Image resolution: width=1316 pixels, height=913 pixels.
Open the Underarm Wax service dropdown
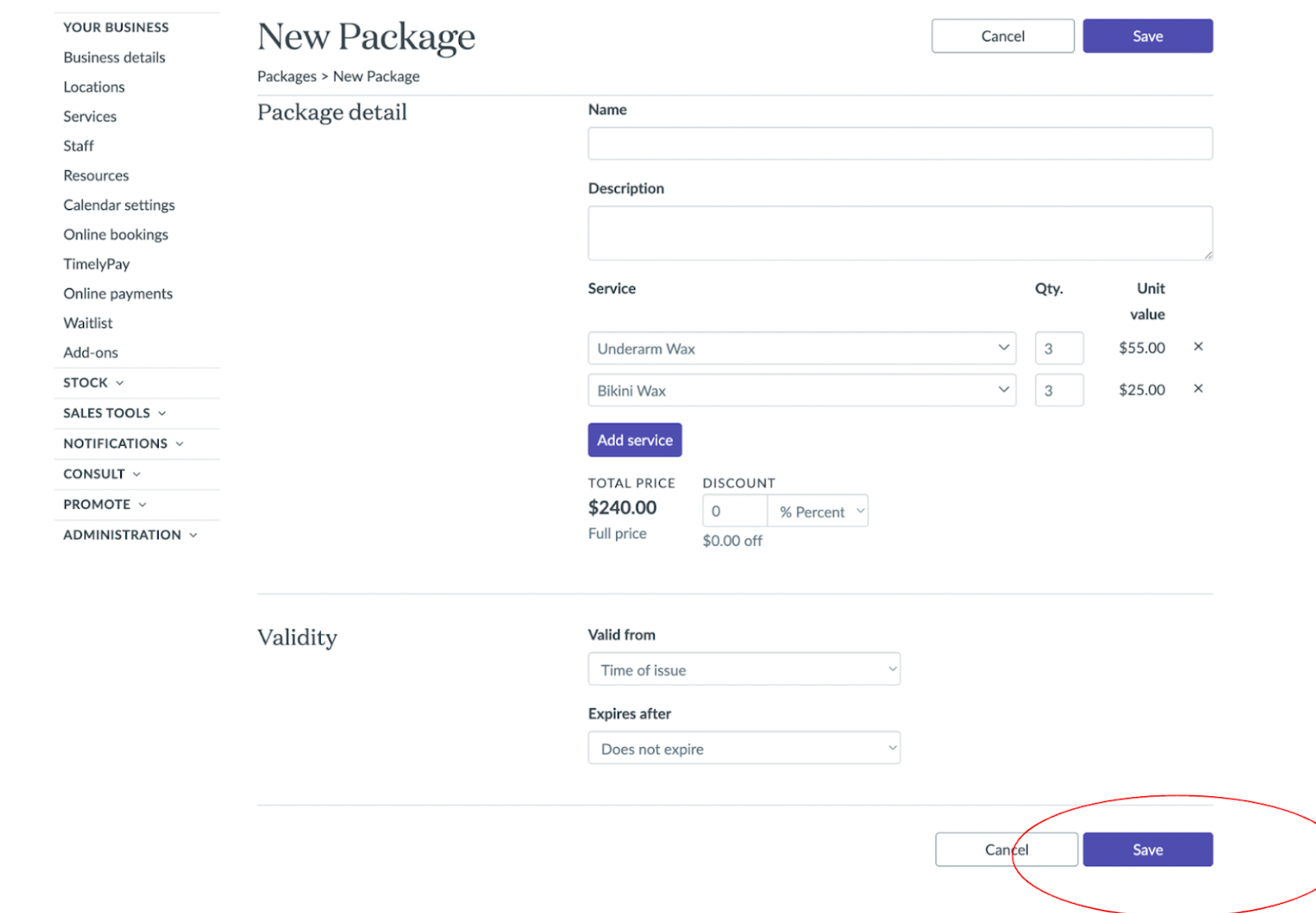coord(801,349)
